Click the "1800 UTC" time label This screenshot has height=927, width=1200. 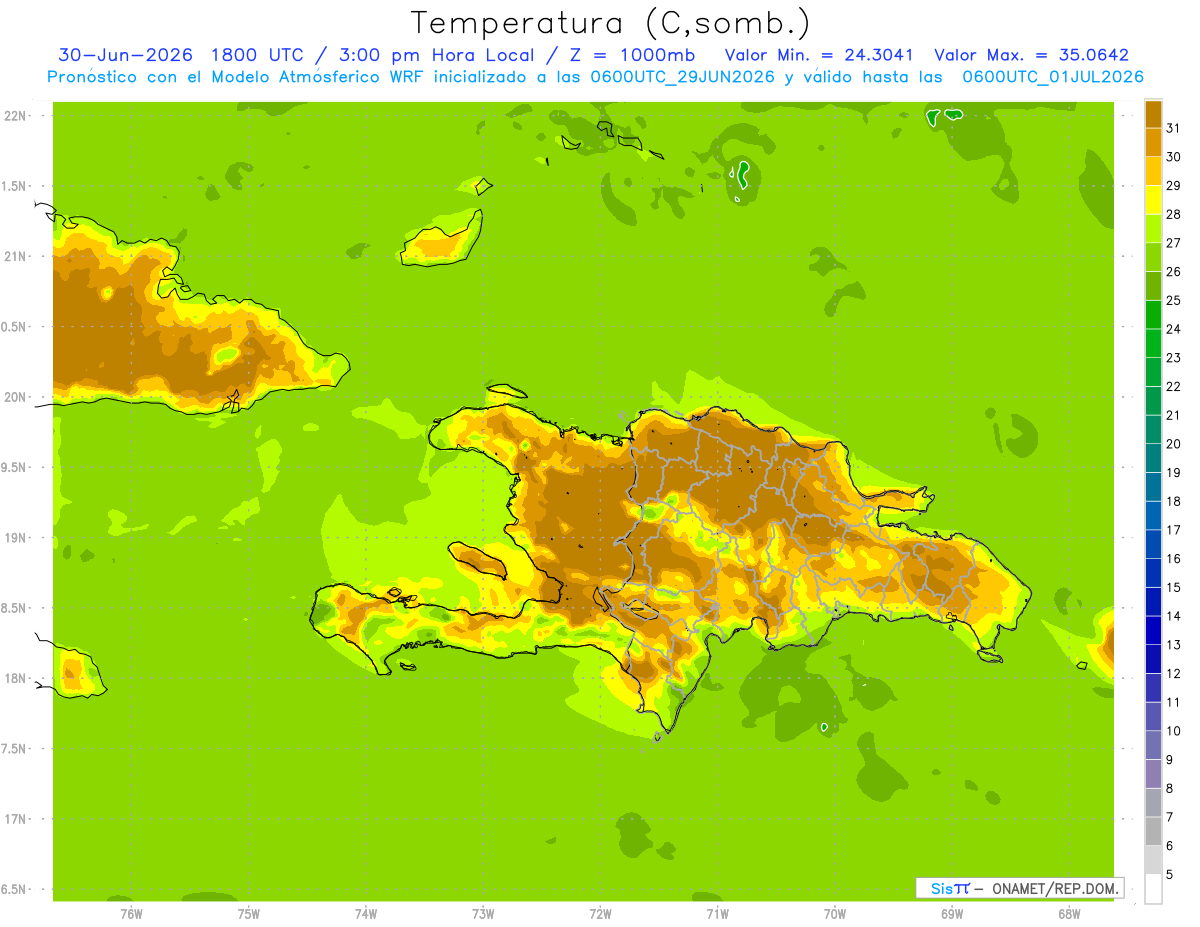(x=259, y=55)
